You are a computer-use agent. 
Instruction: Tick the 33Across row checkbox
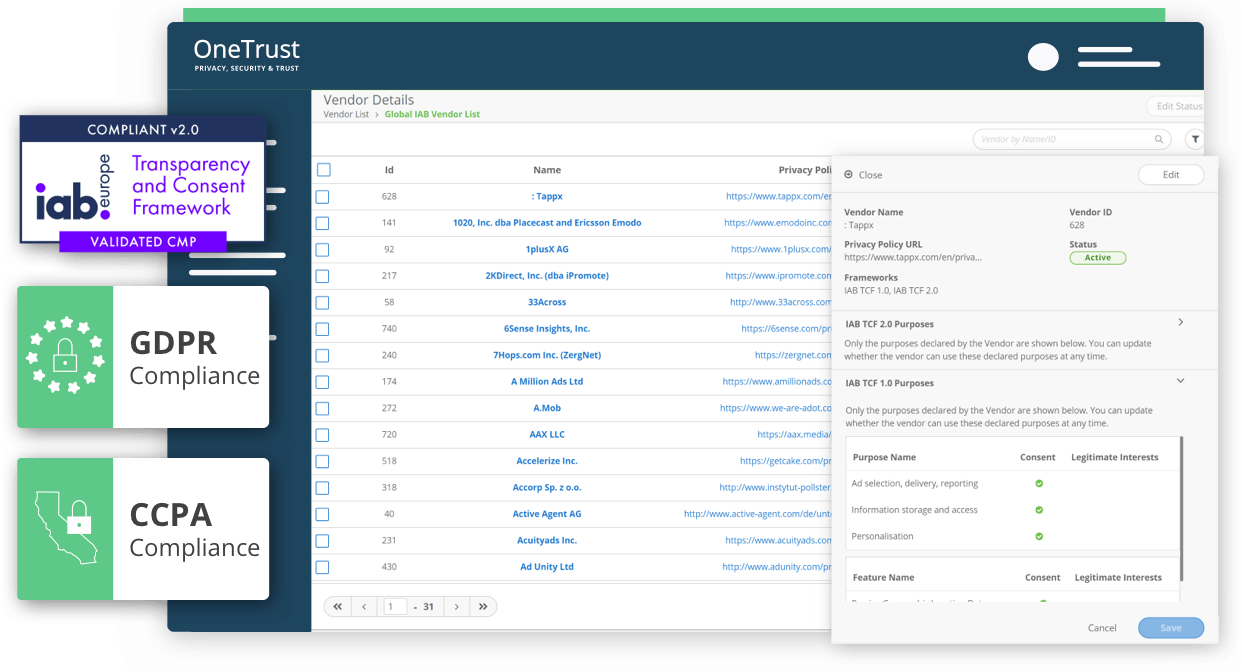[323, 303]
